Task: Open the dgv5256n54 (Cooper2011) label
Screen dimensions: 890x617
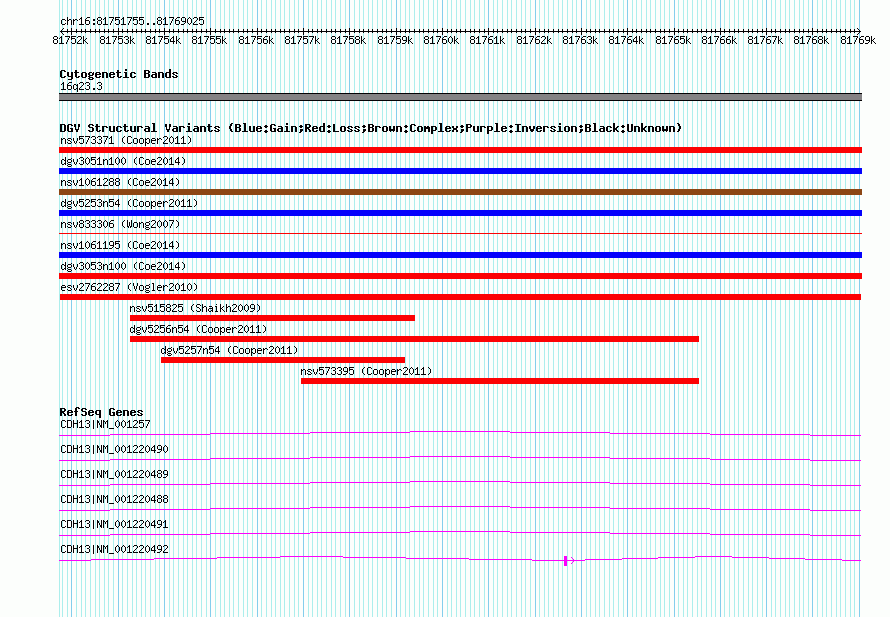Action: click(198, 329)
